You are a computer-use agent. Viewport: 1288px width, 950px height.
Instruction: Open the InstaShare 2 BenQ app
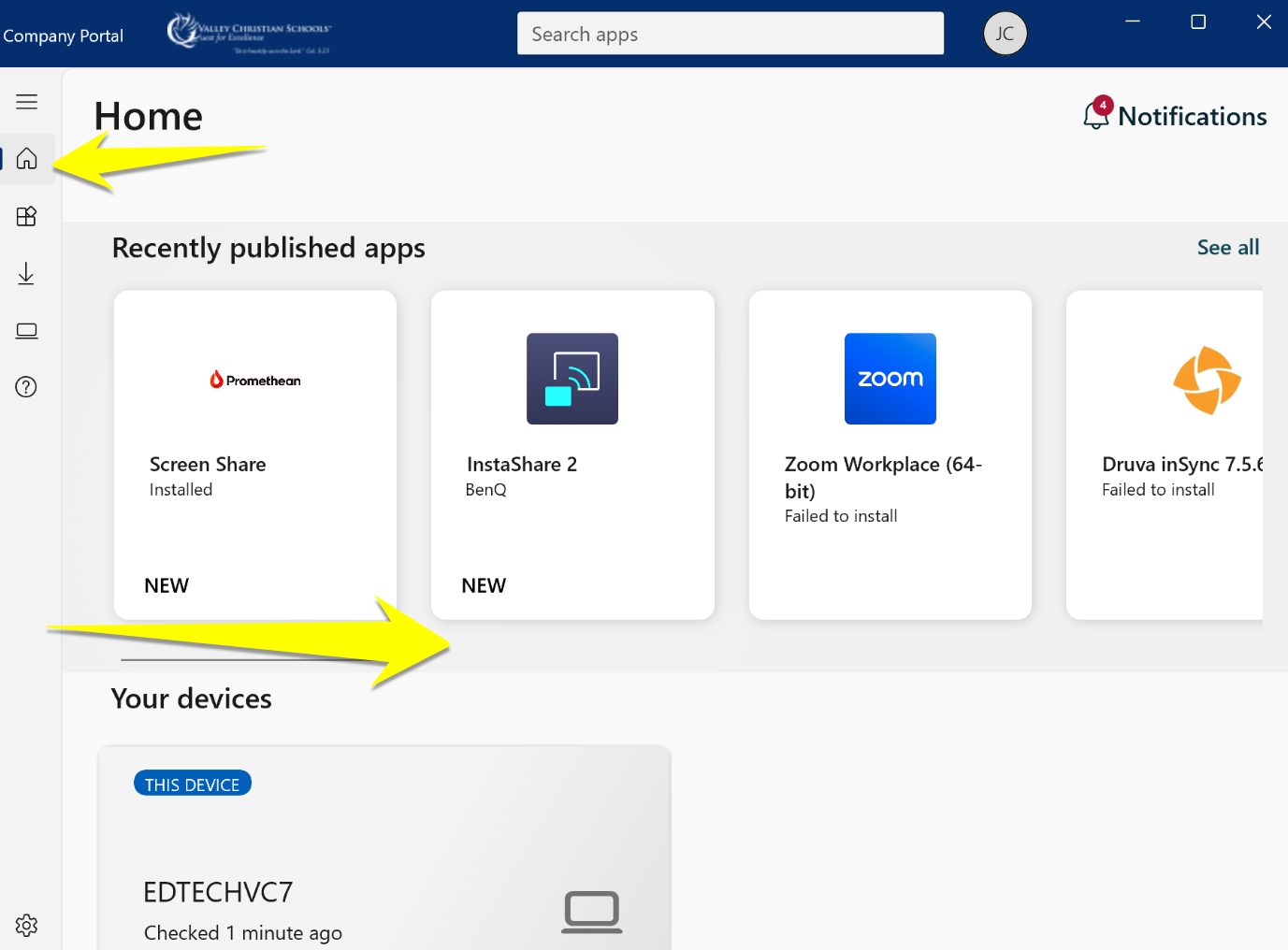click(x=572, y=453)
